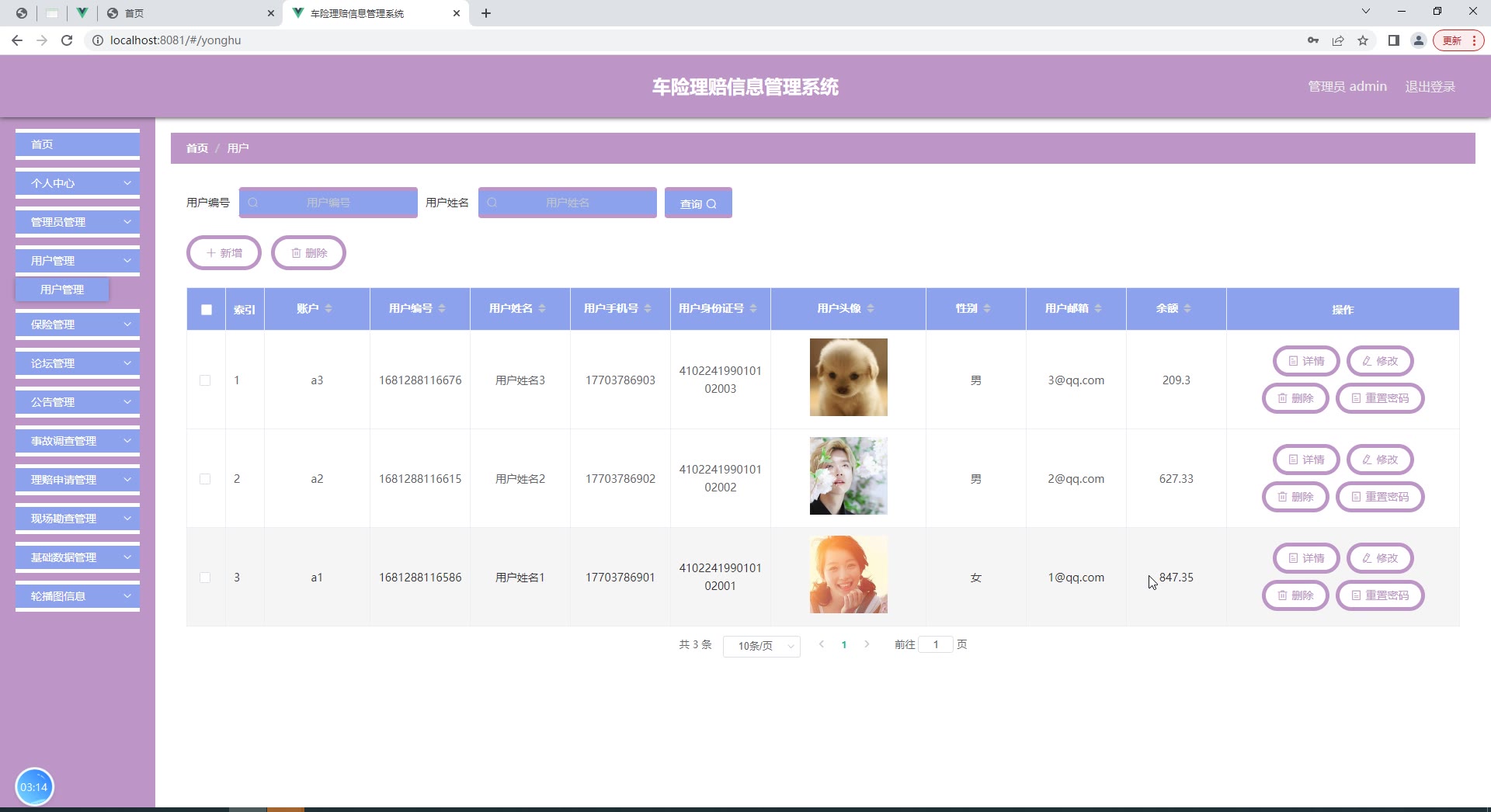Viewport: 1491px width, 812px height.
Task: Open 首页 in the sidebar
Action: pos(78,144)
